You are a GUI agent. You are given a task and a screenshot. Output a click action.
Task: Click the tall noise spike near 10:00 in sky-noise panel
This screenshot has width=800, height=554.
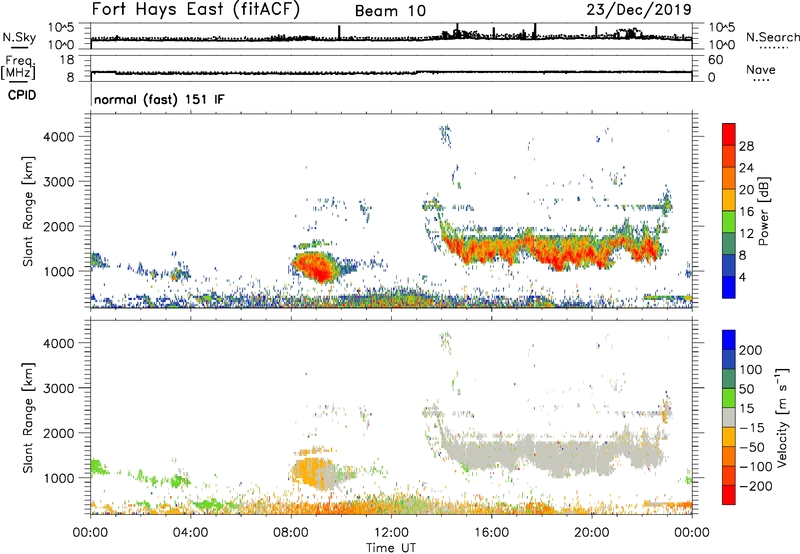click(339, 32)
